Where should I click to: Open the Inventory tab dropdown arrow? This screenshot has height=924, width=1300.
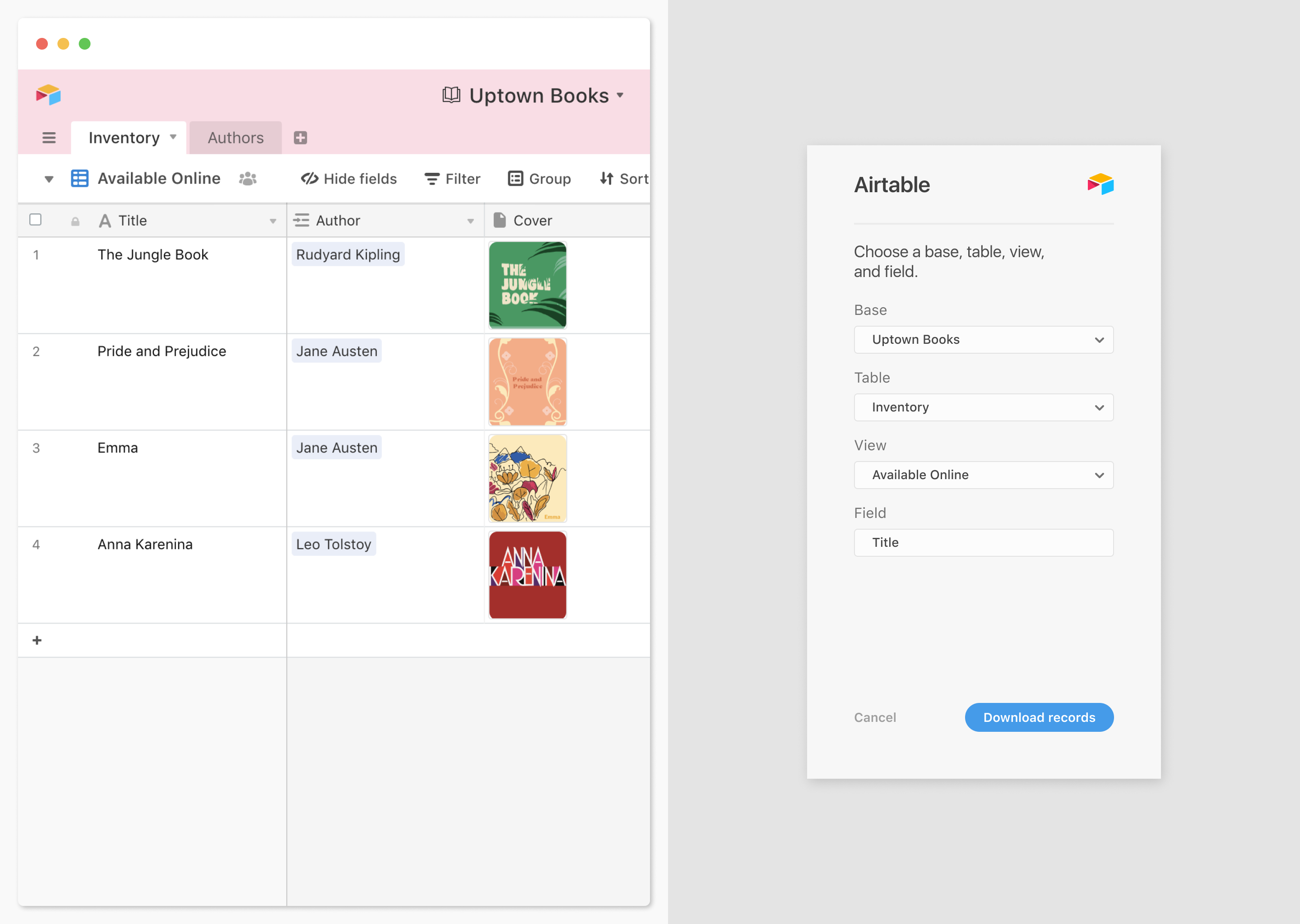(173, 137)
